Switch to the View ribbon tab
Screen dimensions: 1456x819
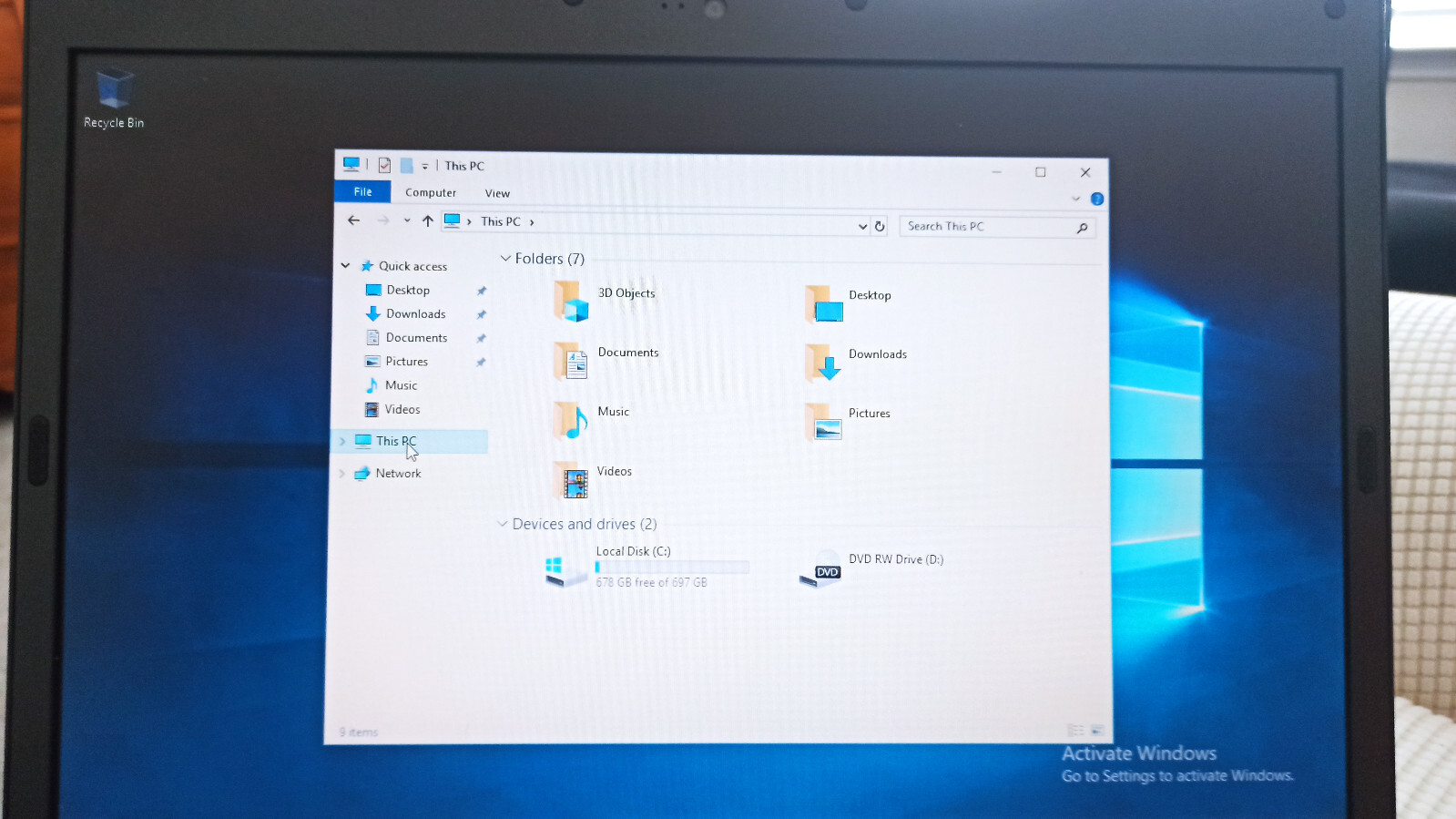point(497,193)
